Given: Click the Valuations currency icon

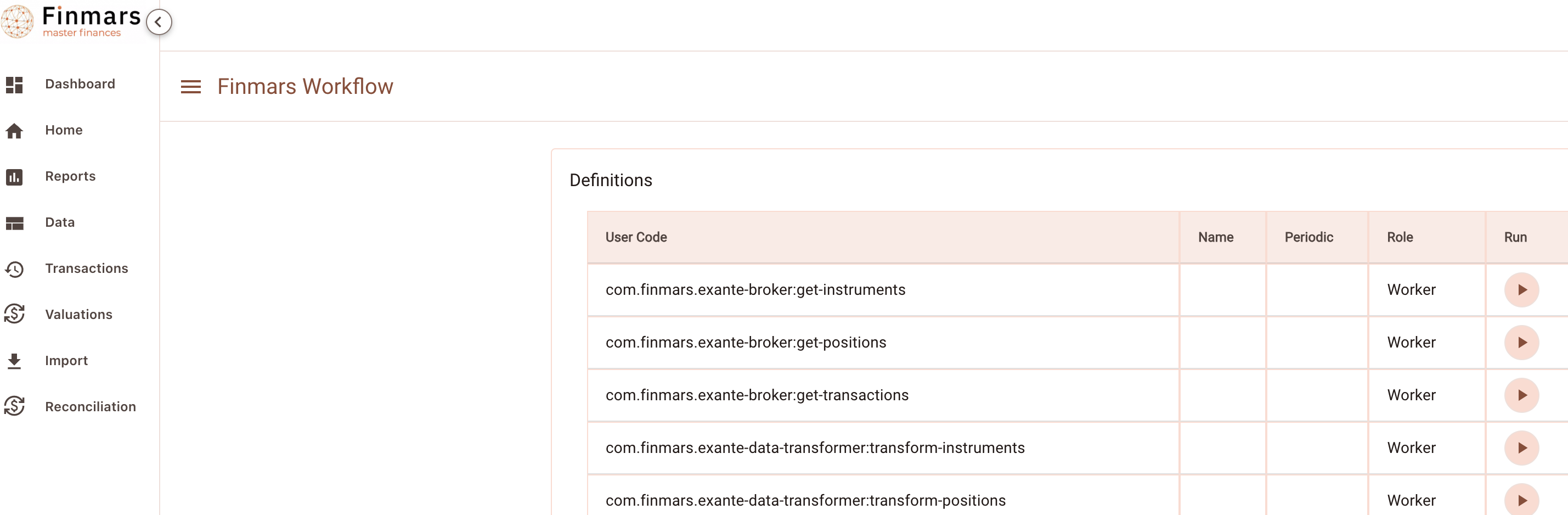Looking at the screenshot, I should click(14, 315).
